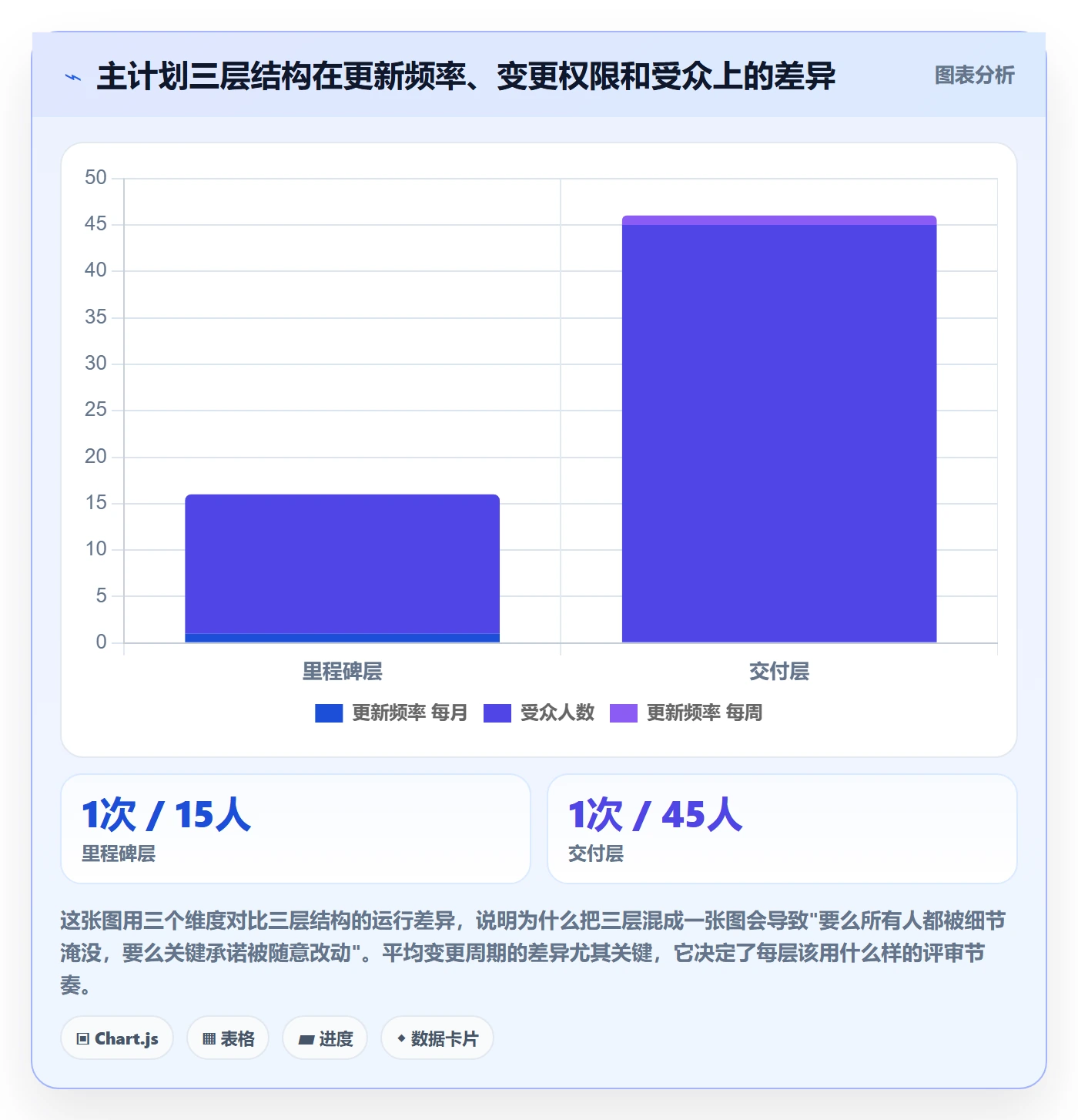Click the 里程碑层 purple audience bar

click(x=343, y=564)
